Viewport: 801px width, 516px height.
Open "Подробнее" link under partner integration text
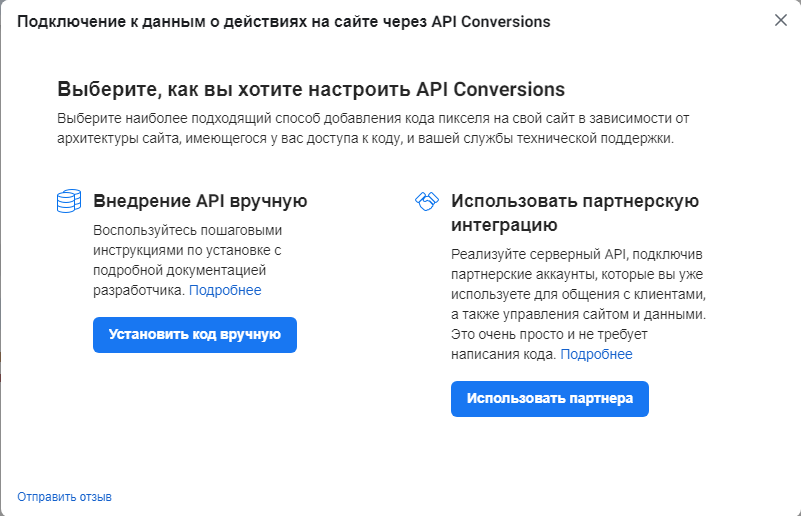pyautogui.click(x=596, y=354)
